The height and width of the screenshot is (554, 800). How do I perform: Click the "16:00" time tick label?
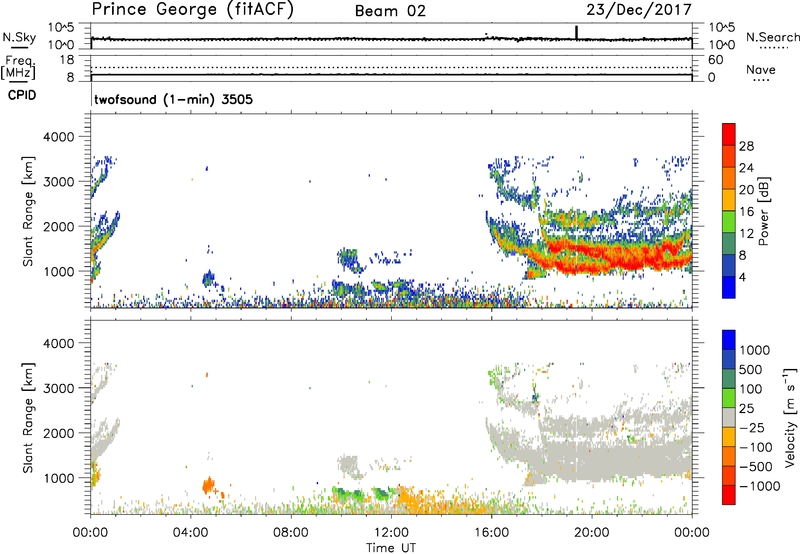491,533
